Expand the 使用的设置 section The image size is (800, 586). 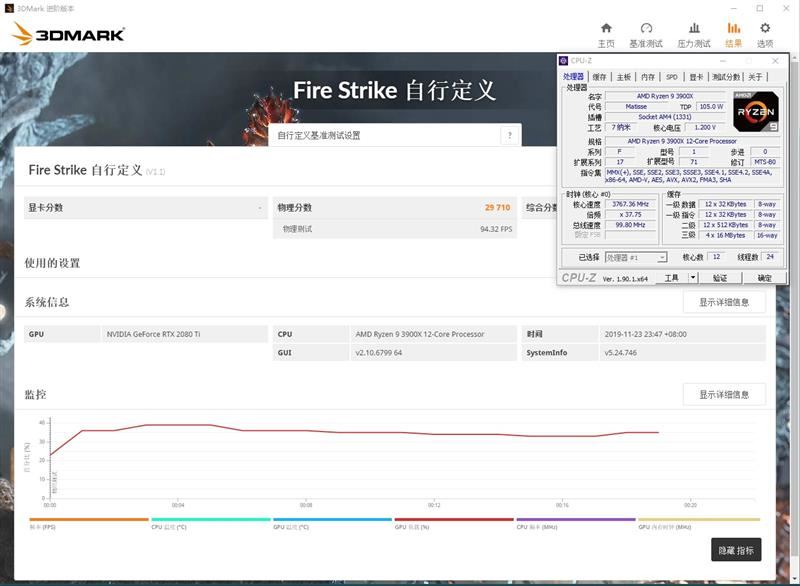pos(52,263)
